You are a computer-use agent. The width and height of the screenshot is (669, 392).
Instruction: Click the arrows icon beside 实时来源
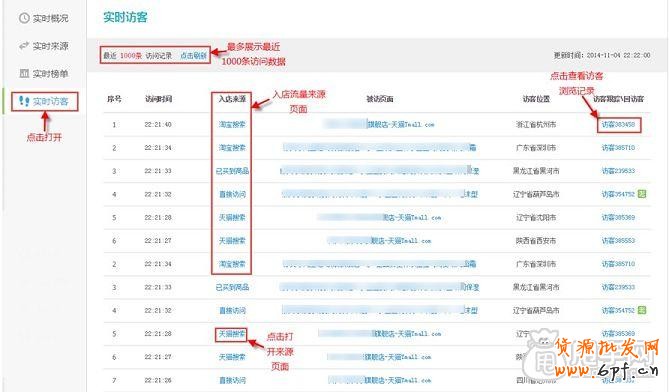[x=24, y=46]
